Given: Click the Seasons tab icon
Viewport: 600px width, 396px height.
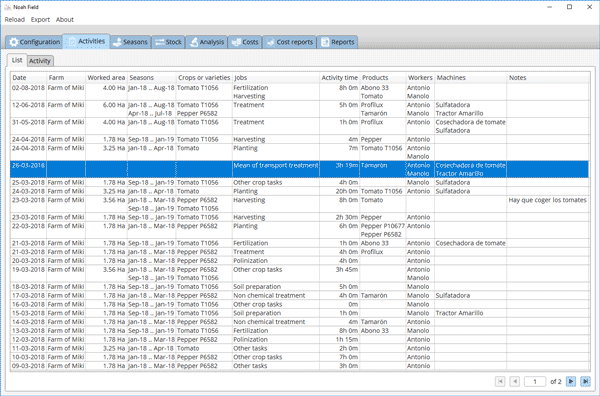Looking at the screenshot, I should (117, 42).
